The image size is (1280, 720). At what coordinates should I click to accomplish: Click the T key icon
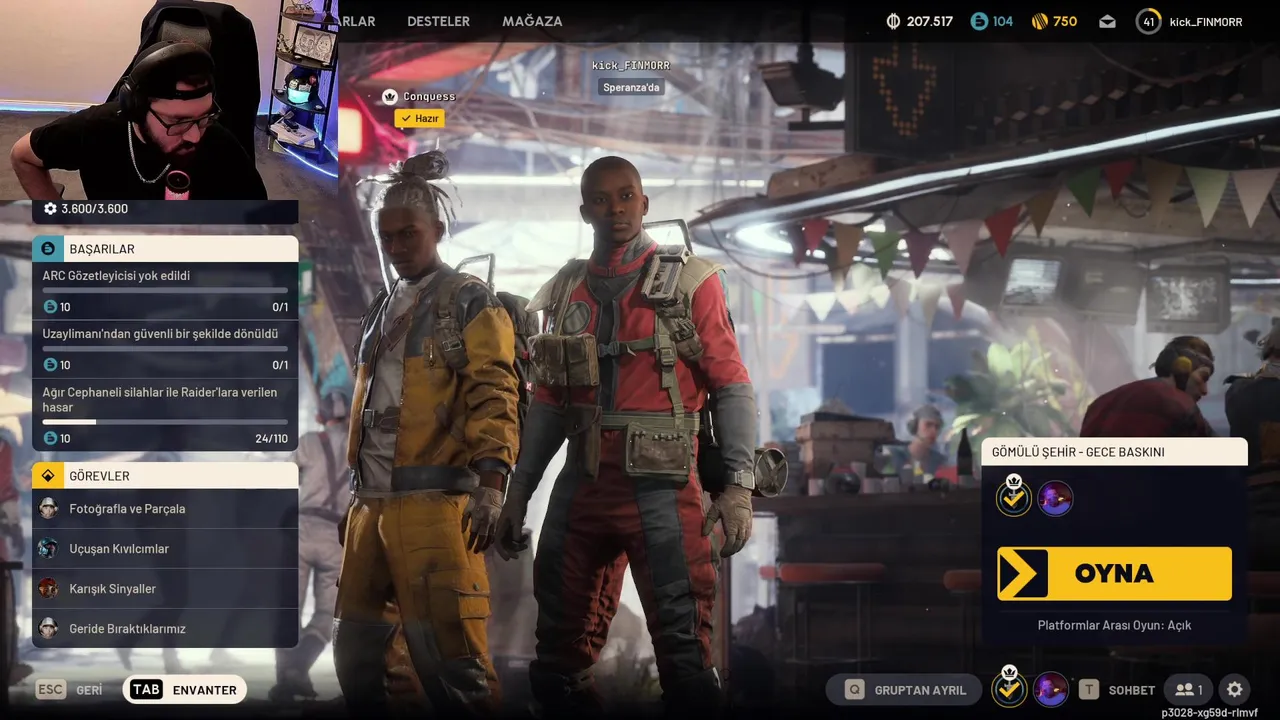pos(1089,690)
